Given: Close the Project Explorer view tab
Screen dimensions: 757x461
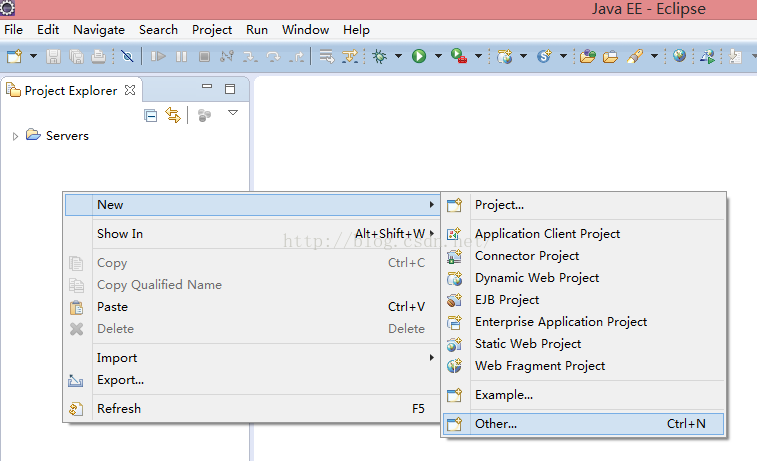Looking at the screenshot, I should coord(130,90).
